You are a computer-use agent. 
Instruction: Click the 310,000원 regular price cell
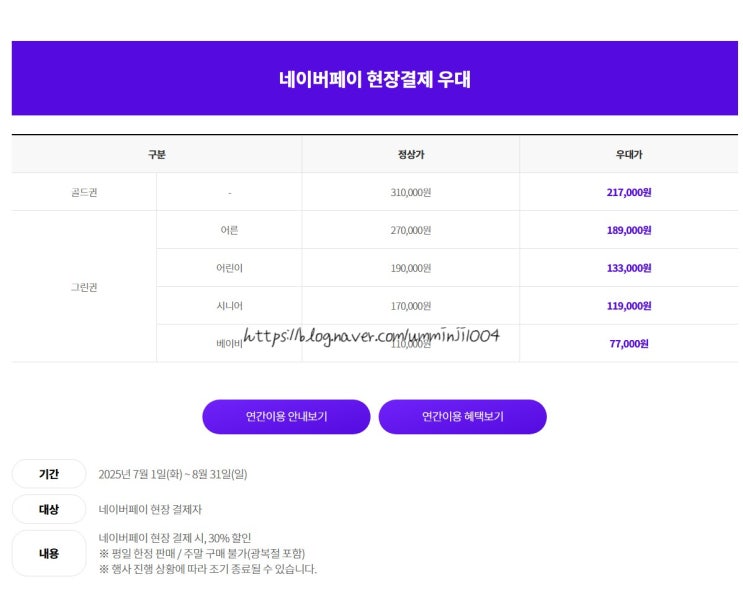(x=411, y=192)
